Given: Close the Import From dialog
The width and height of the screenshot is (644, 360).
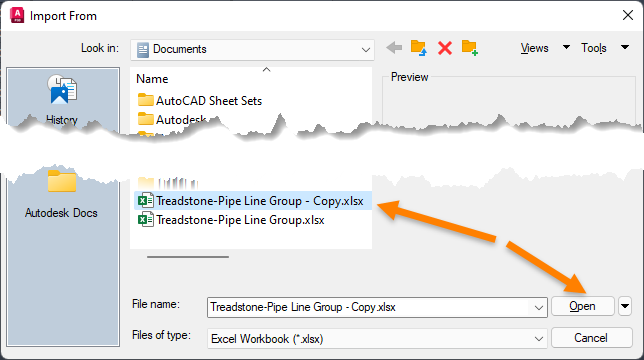Looking at the screenshot, I should (628, 16).
